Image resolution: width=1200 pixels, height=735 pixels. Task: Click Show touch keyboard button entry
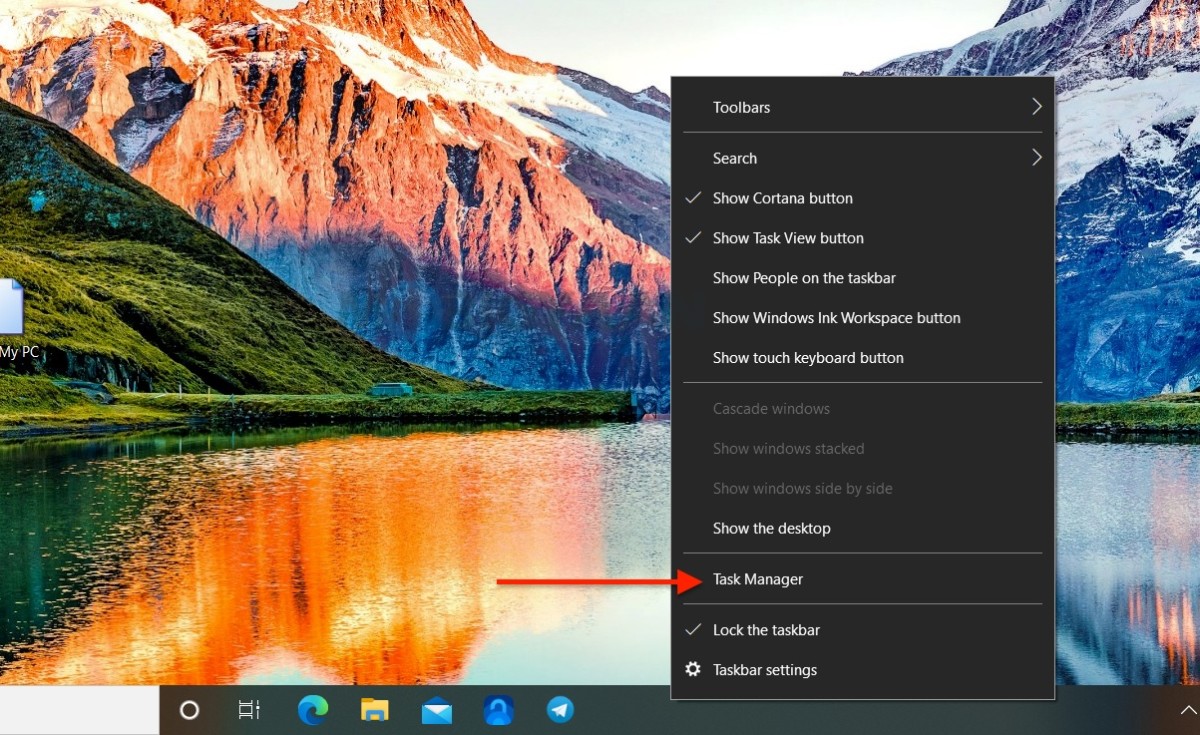pyautogui.click(x=808, y=358)
